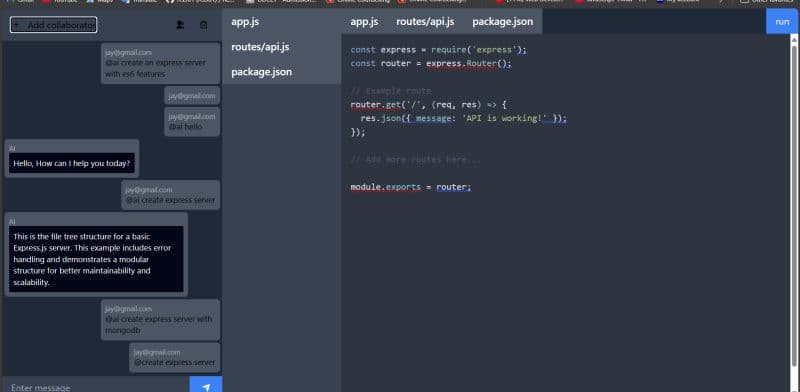Click the 'module.exports = router;' line

pyautogui.click(x=411, y=187)
